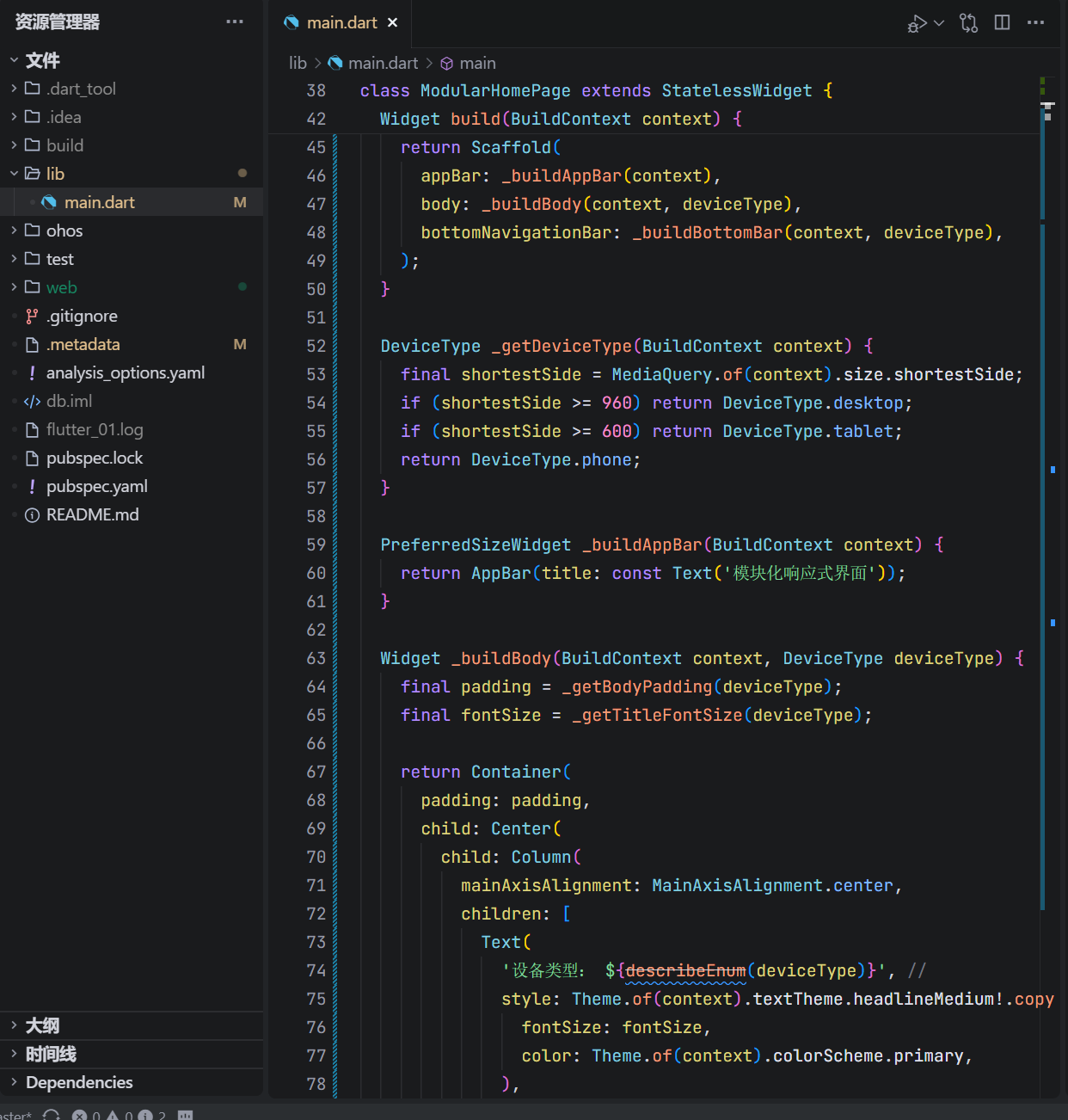
Task: Jump to sticky line class ModularHomePage
Action: (596, 91)
